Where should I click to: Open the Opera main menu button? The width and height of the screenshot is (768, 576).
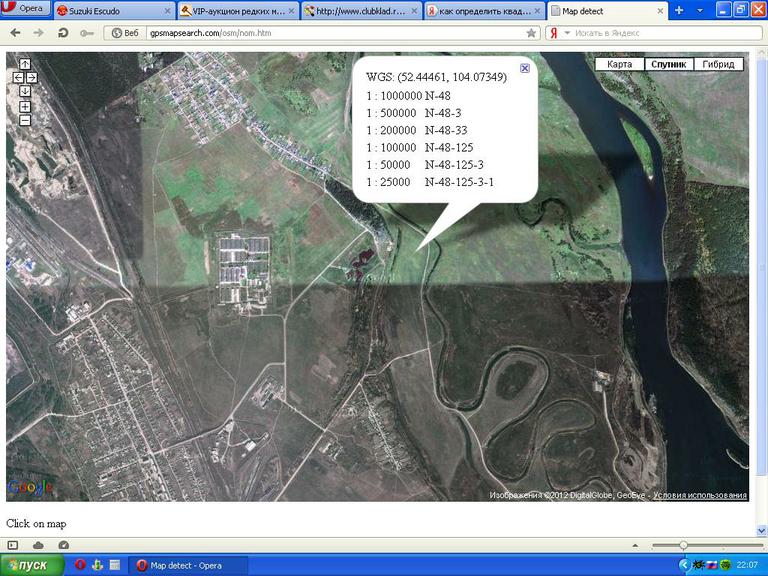pos(26,11)
